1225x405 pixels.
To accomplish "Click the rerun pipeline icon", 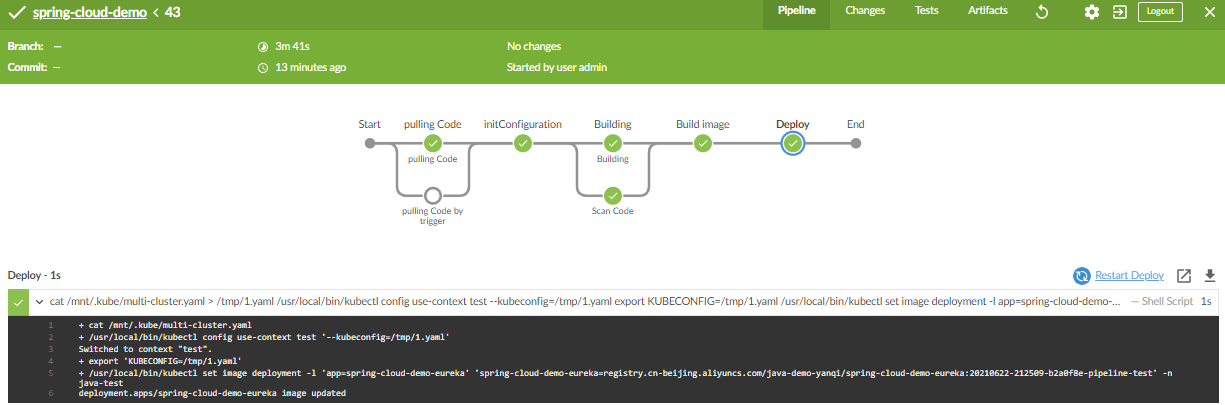I will click(x=1041, y=12).
